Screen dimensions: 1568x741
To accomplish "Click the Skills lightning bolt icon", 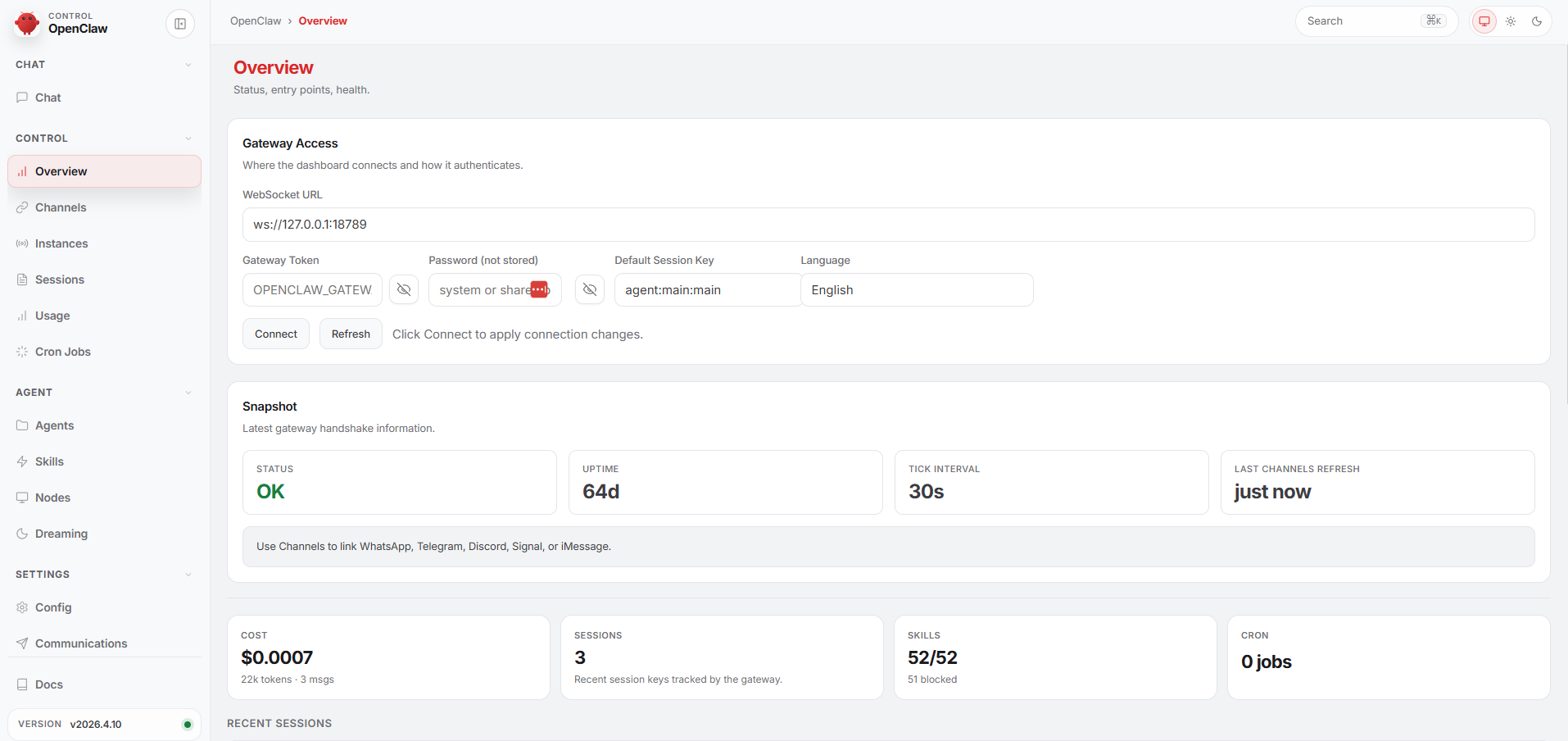I will point(22,461).
